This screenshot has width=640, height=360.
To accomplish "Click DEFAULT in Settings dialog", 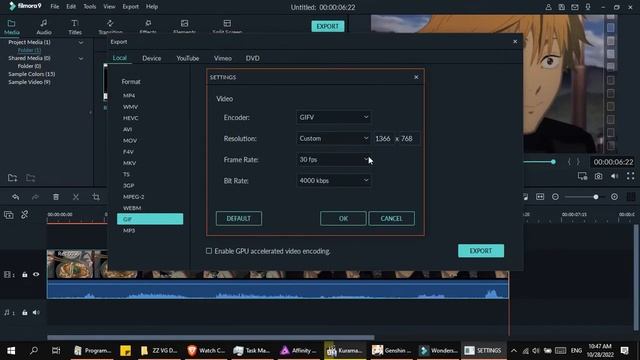I will (x=239, y=218).
